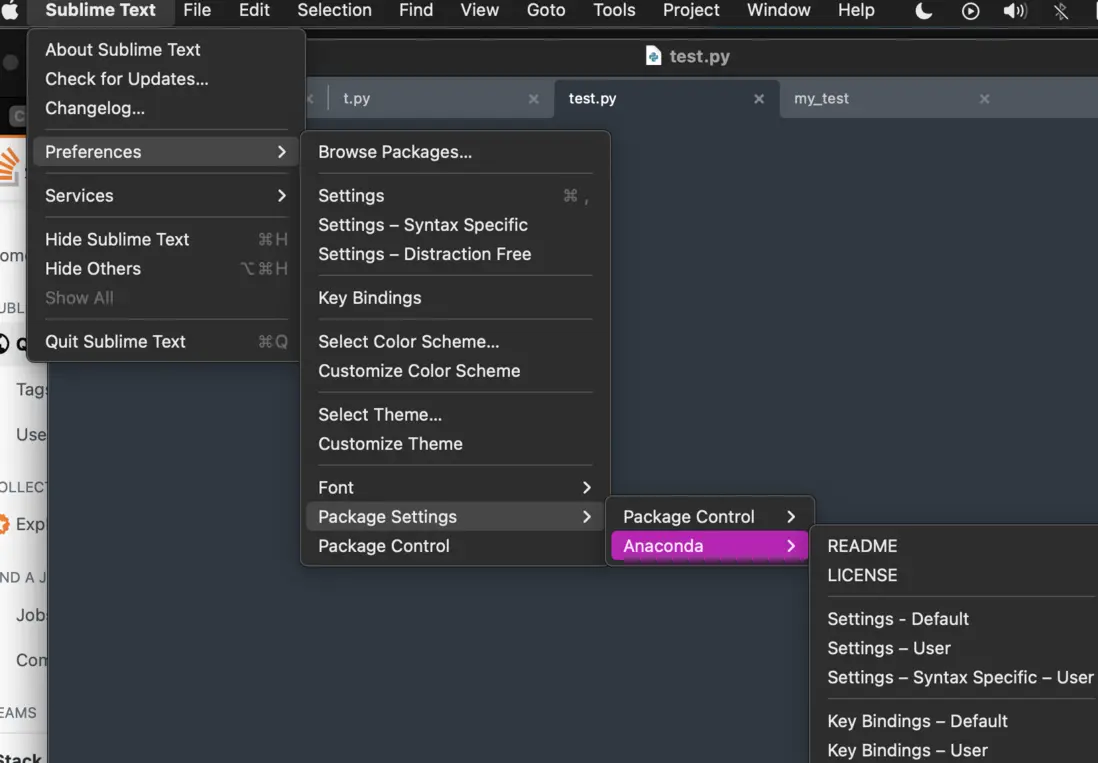Open the Anaconda README entry

[862, 546]
